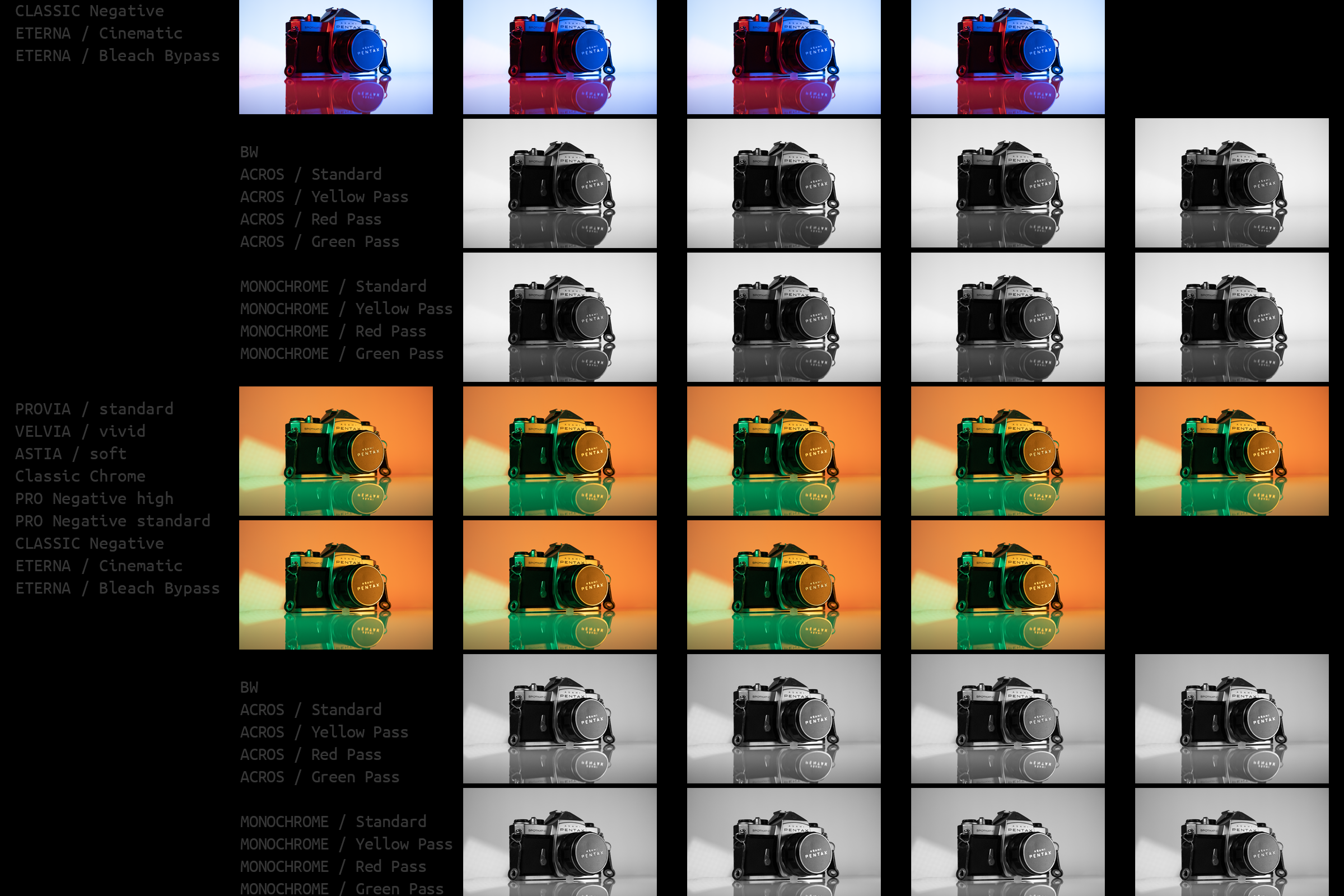This screenshot has width=1344, height=896.
Task: Click 'MONOCHROME / Red Pass' beside the white-background thumbnails
Action: pos(333,332)
